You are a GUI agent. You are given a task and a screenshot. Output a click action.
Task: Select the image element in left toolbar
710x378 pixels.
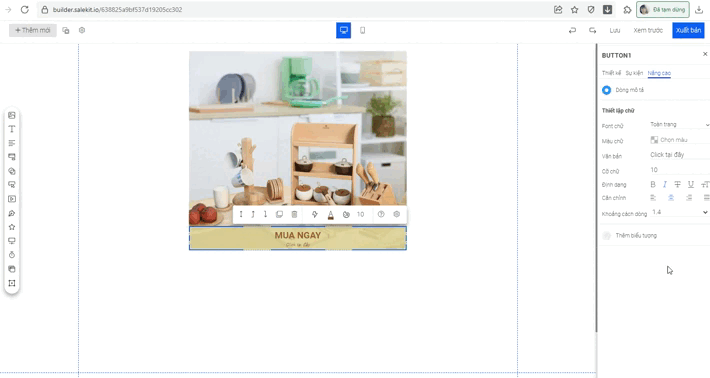(12, 115)
